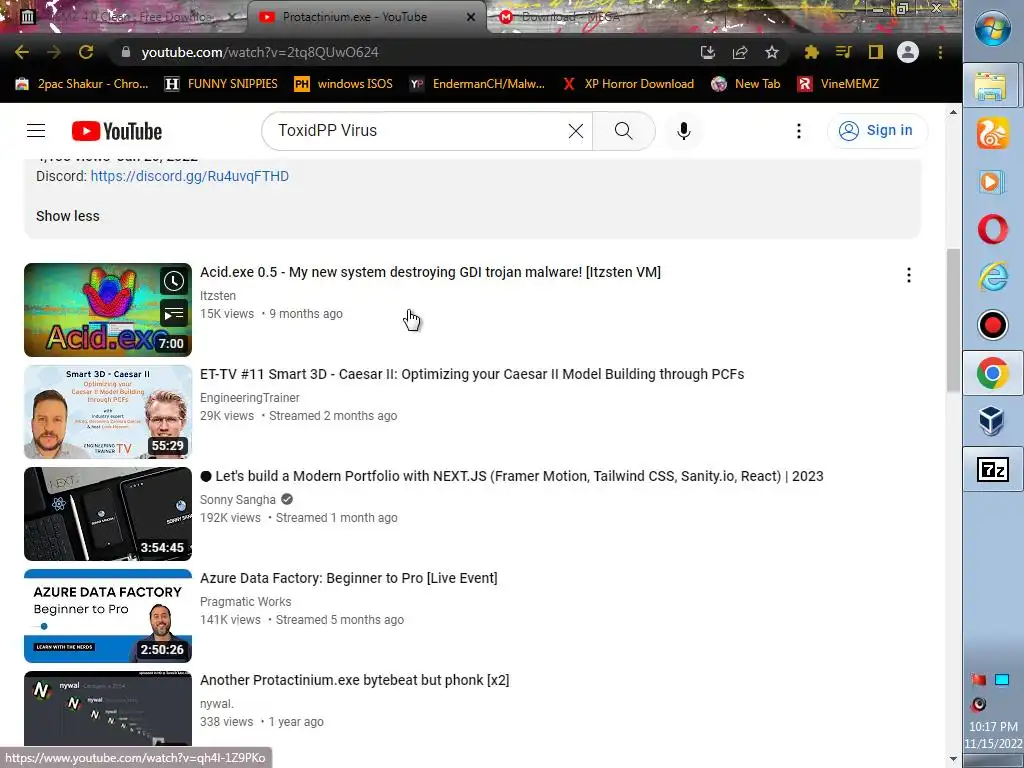Viewport: 1024px width, 768px height.
Task: Open the VineMEMZ bookmark
Action: point(839,84)
